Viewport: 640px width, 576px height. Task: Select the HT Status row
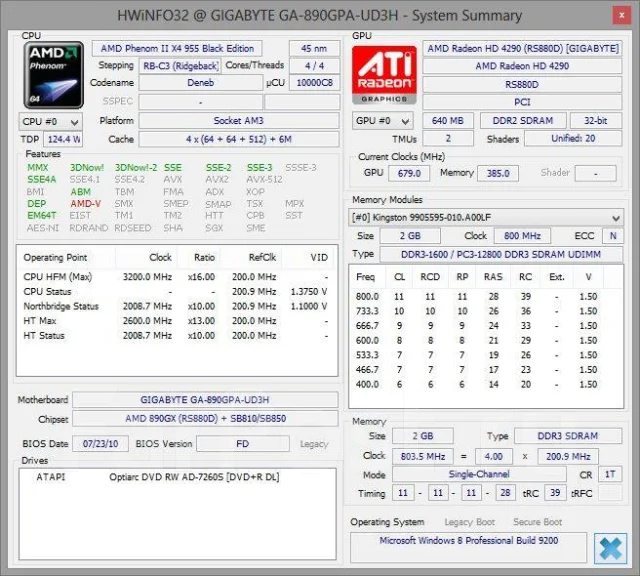(176, 336)
